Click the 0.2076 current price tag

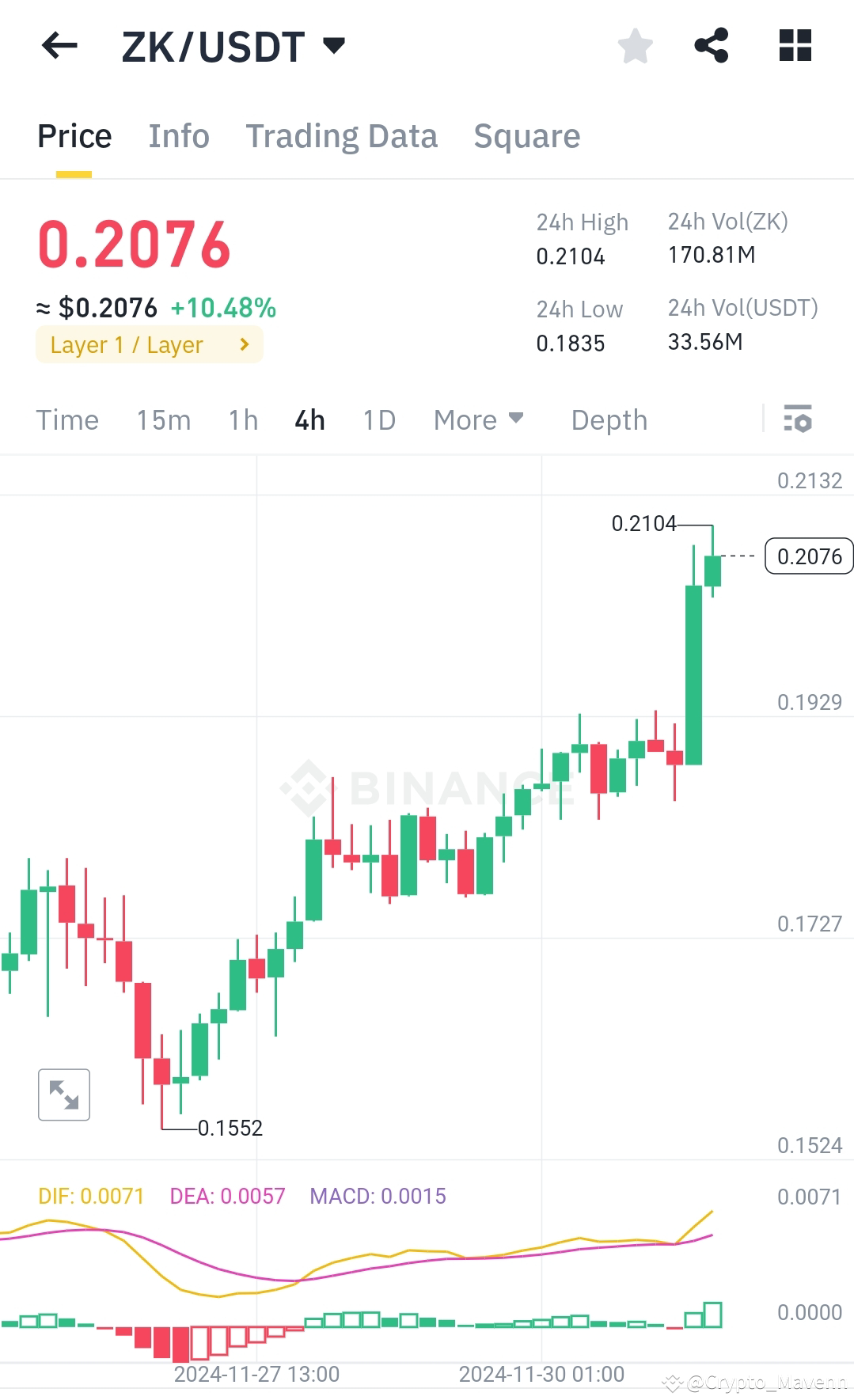coord(808,556)
